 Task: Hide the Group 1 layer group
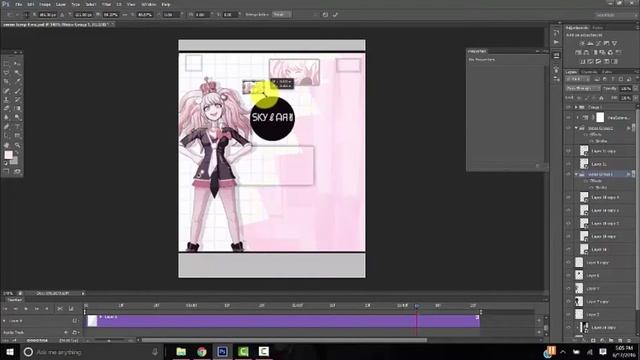[x=569, y=107]
